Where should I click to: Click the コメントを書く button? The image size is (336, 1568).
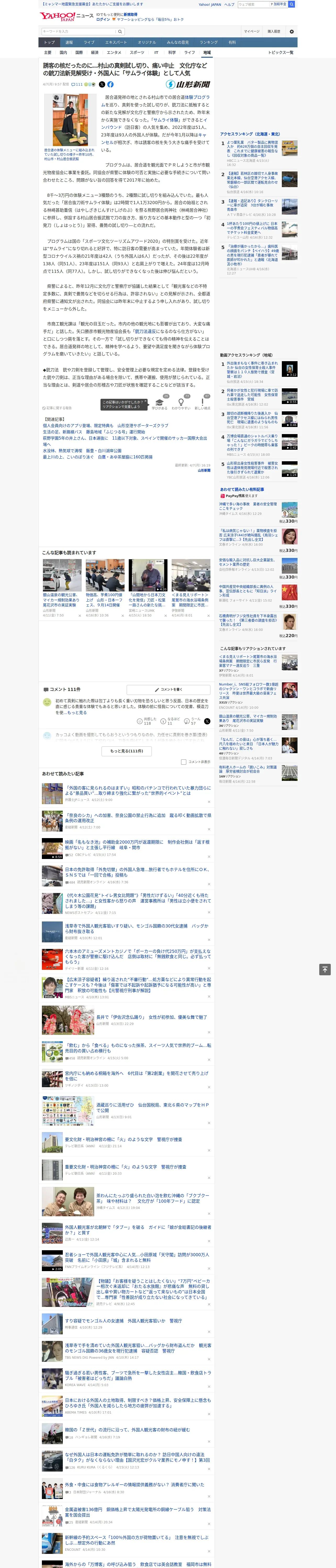coord(169,689)
